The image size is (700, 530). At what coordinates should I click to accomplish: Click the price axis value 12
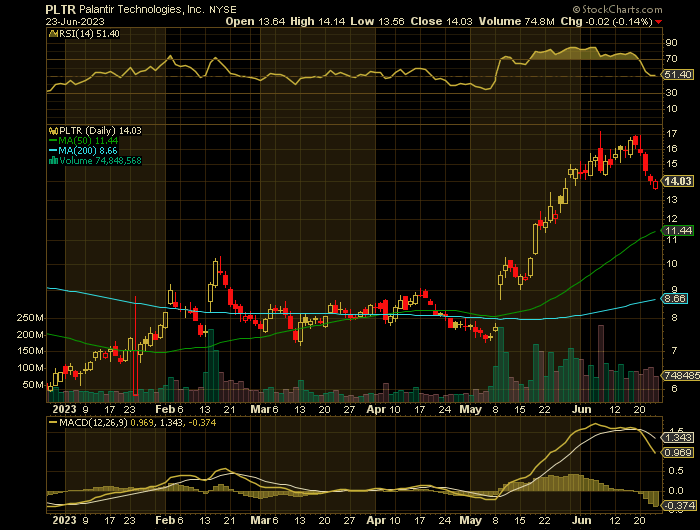coord(671,219)
